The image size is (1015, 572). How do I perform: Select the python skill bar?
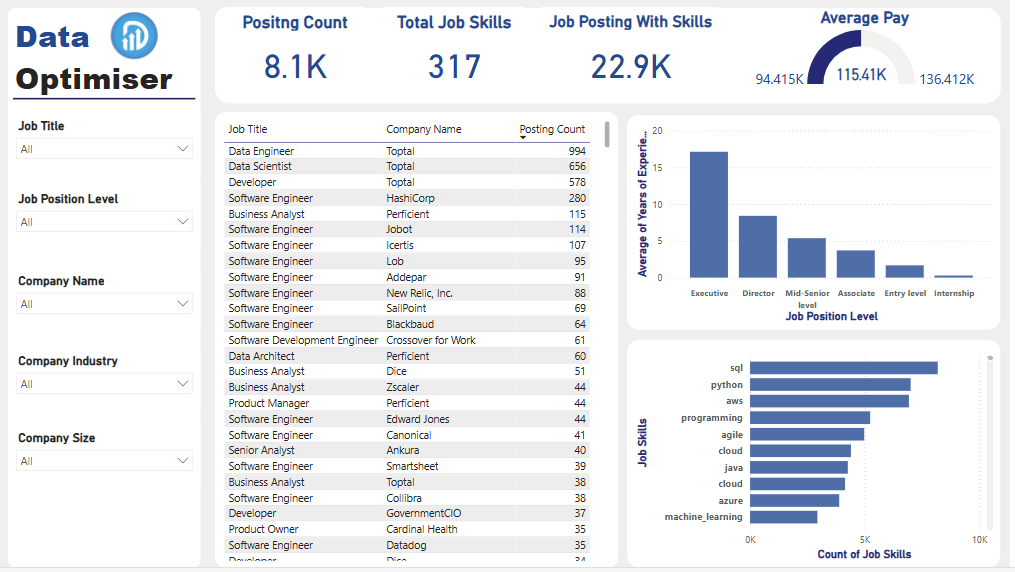click(x=830, y=384)
